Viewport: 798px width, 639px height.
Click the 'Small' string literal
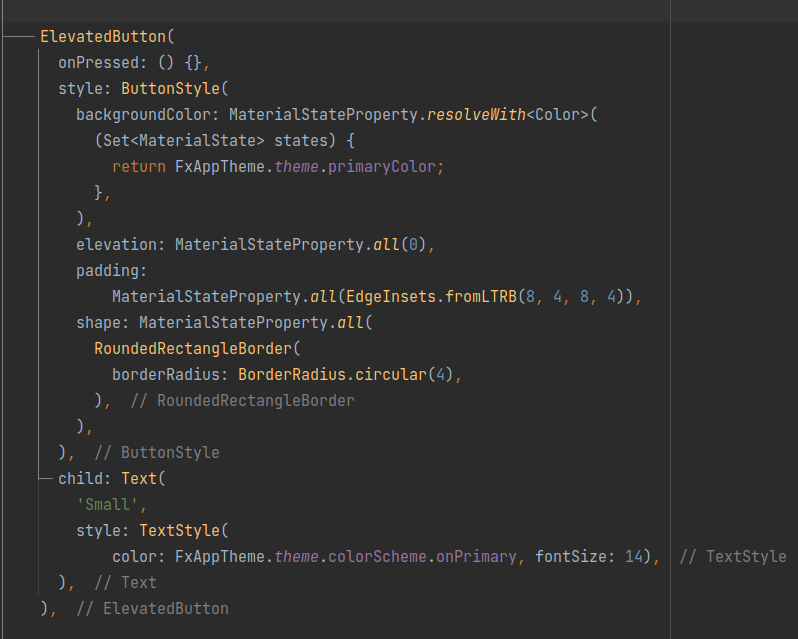(107, 505)
